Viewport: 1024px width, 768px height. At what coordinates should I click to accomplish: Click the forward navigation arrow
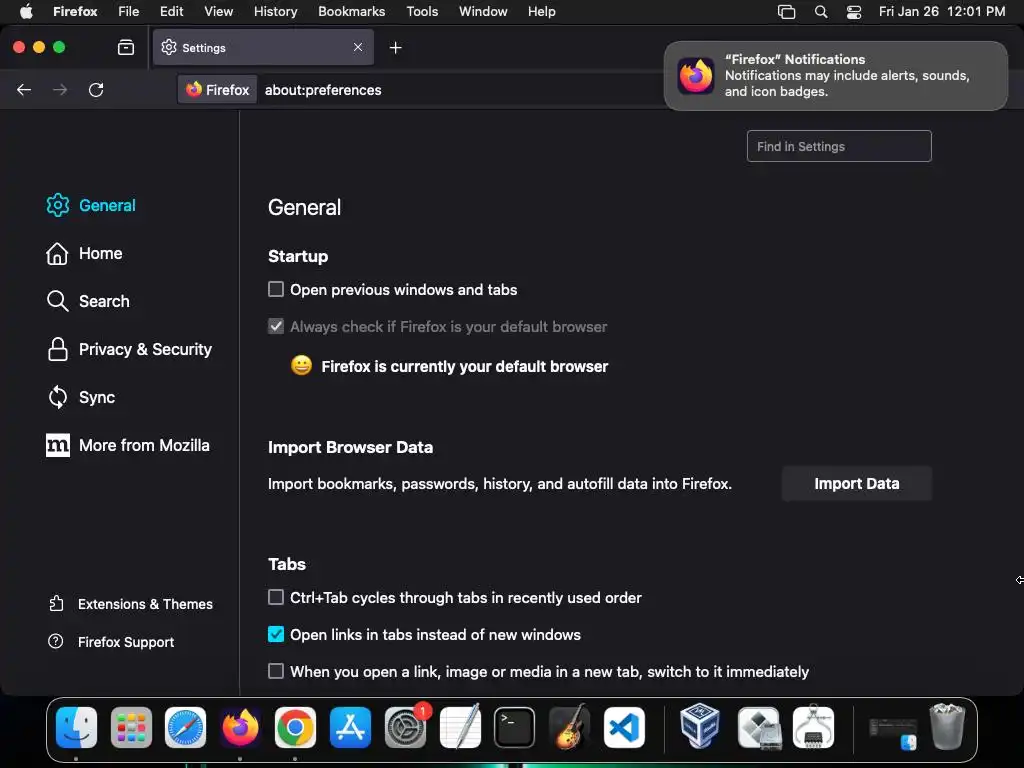(x=60, y=89)
